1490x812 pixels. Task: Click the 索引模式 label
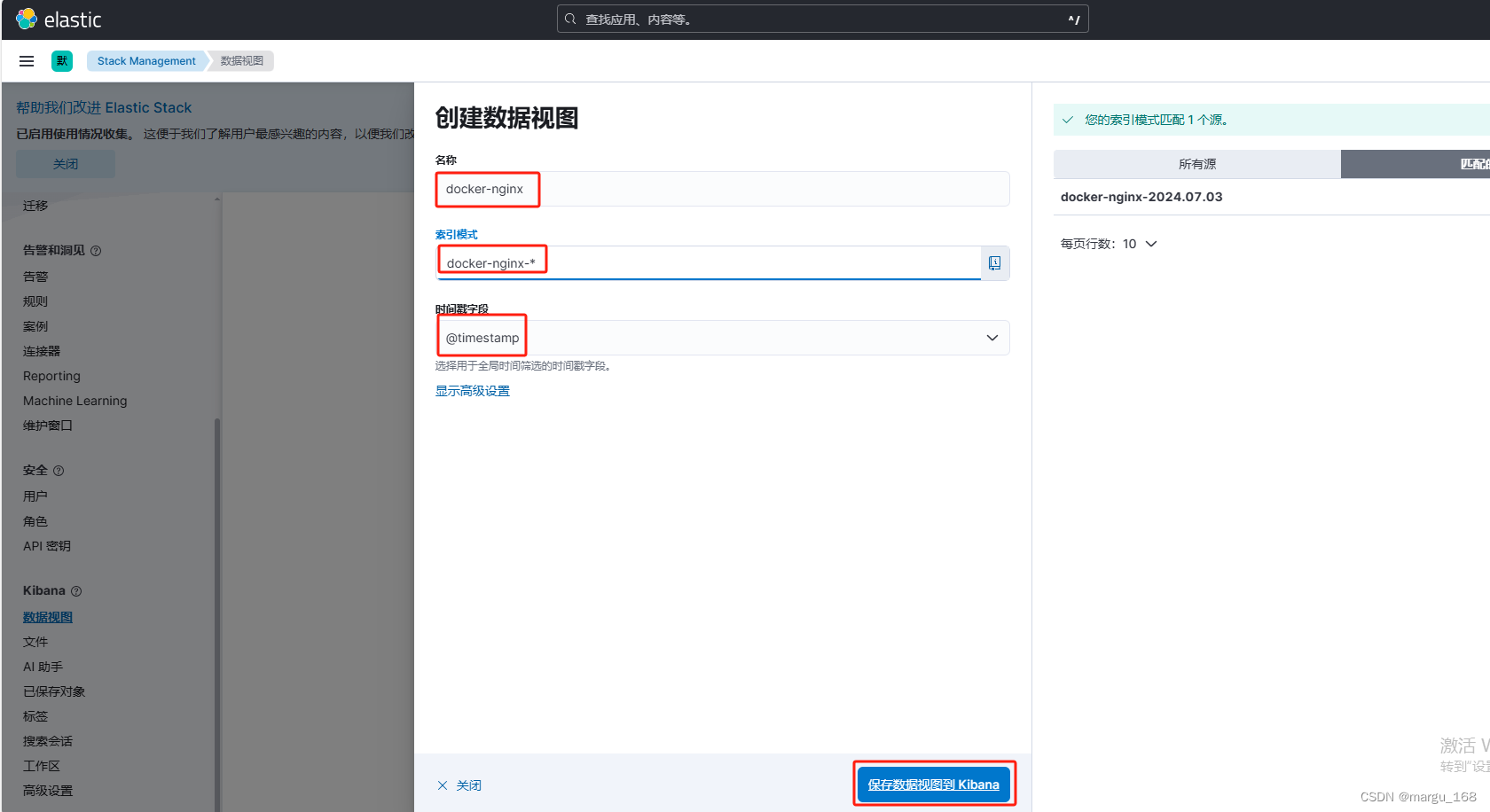(456, 234)
